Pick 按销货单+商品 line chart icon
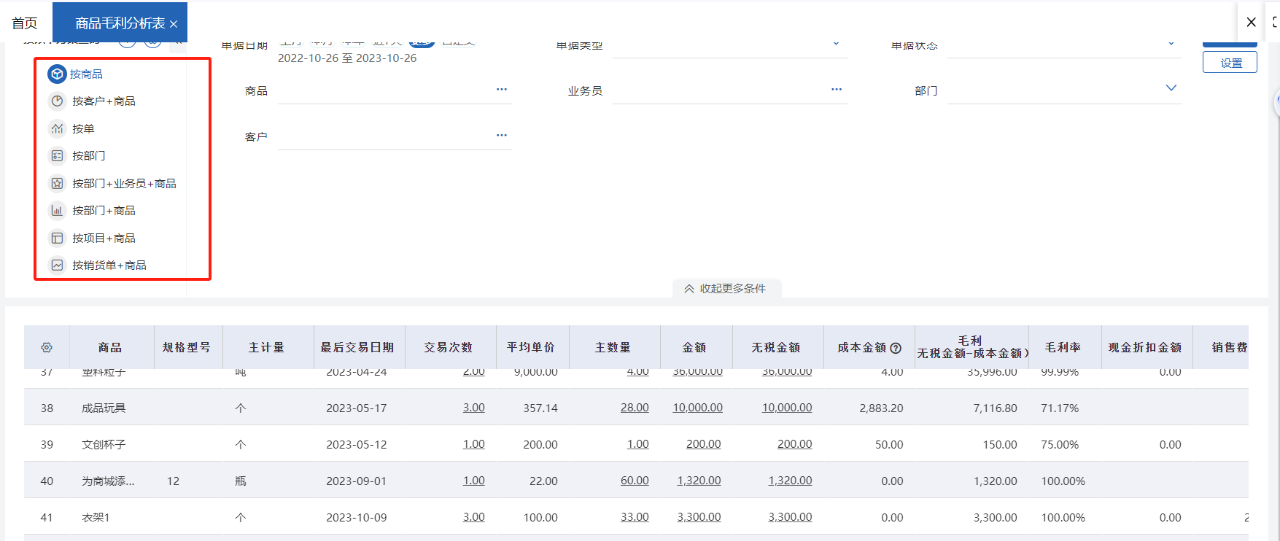The height and width of the screenshot is (541, 1280). pyautogui.click(x=57, y=265)
